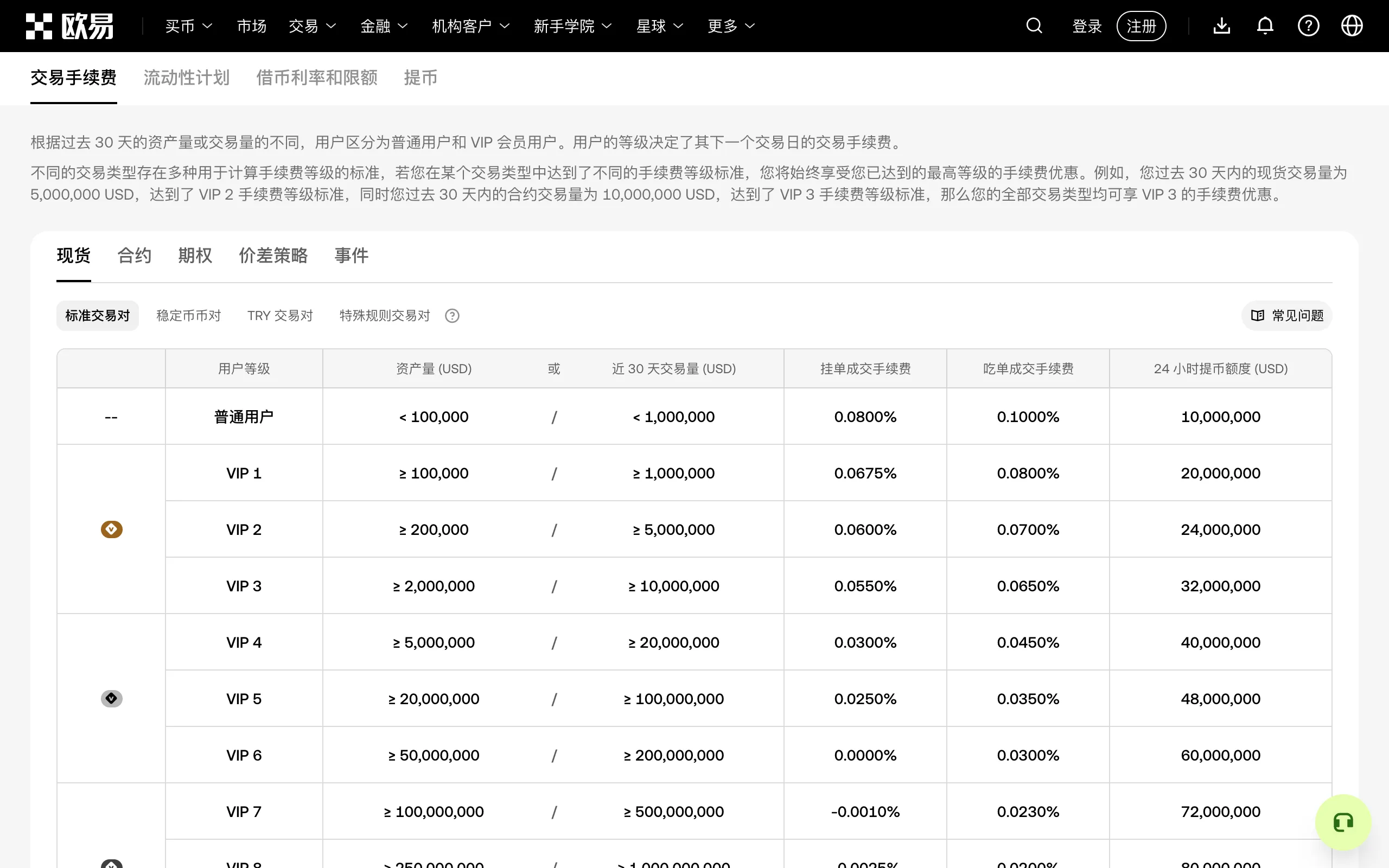
Task: Click the silver VIP tier badge icon
Action: click(111, 698)
